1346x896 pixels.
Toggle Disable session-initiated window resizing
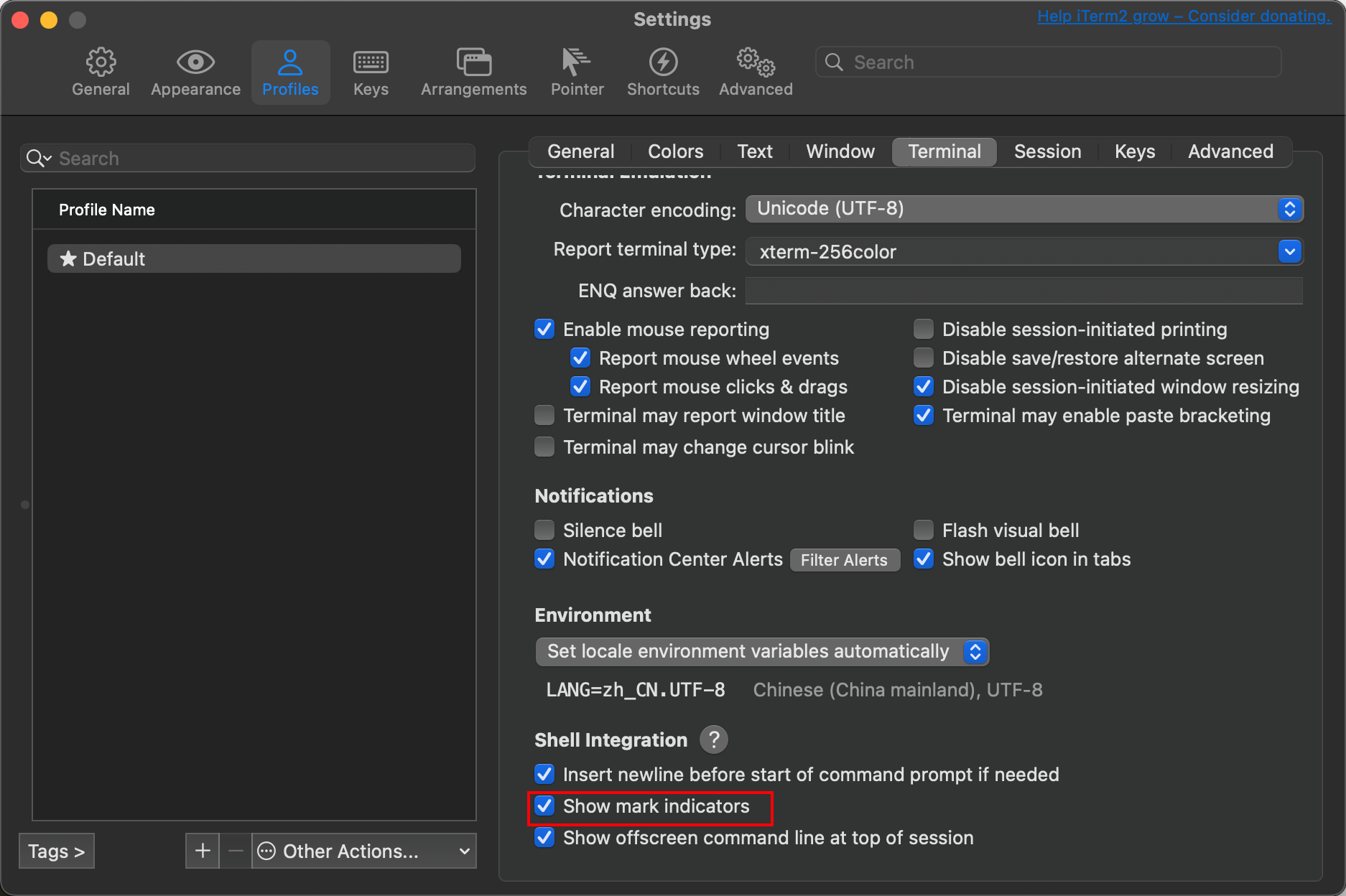coord(924,387)
